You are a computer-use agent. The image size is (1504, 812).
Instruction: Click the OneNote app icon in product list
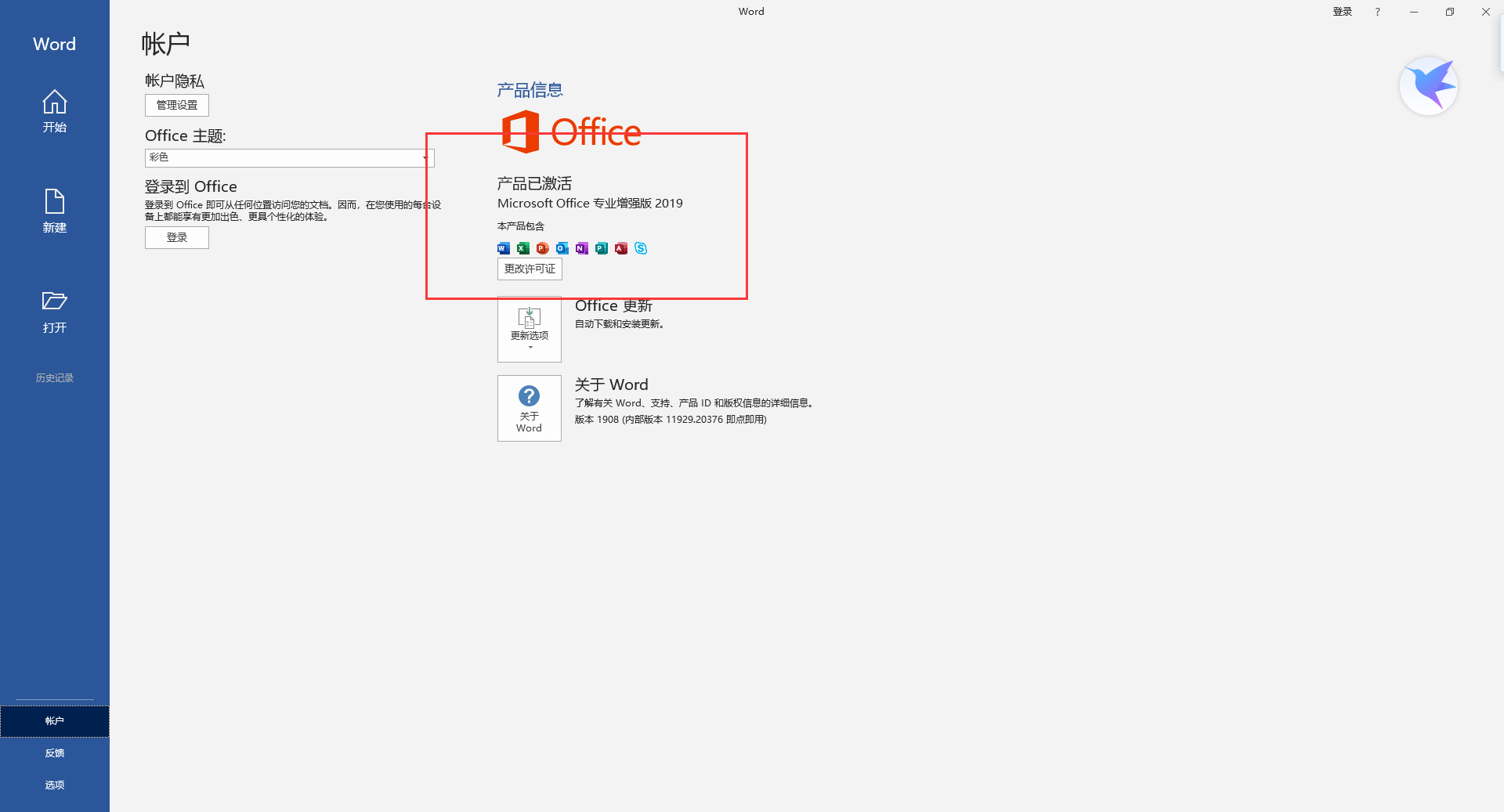coord(582,248)
